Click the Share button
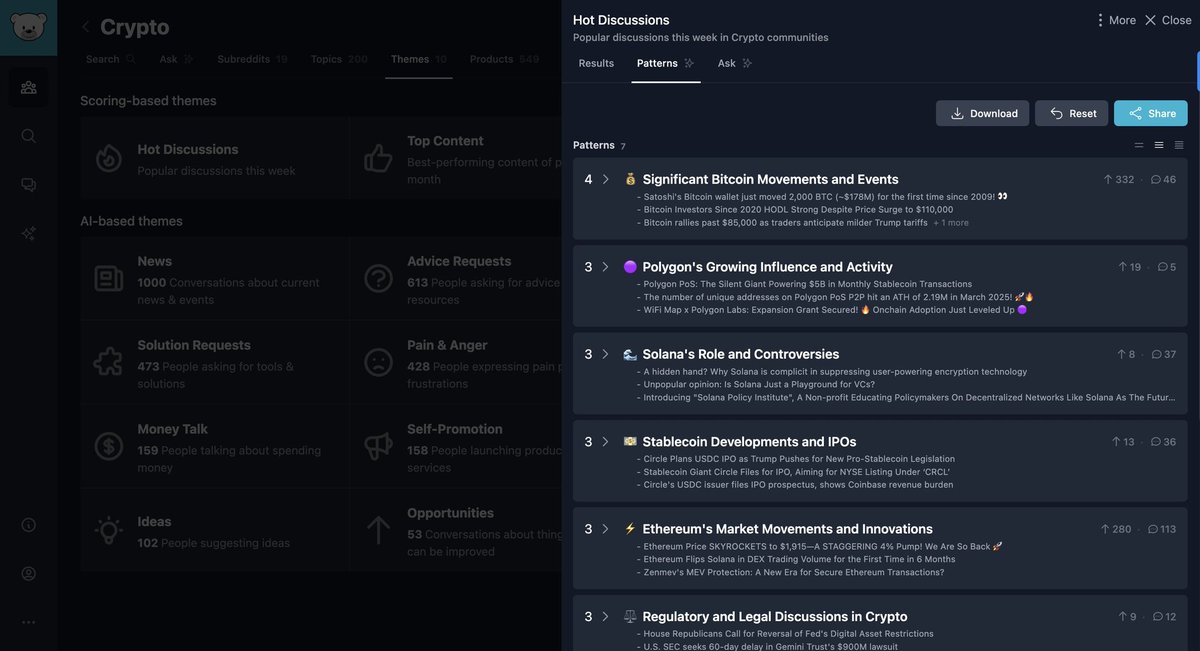The image size is (1200, 651). (x=1151, y=113)
